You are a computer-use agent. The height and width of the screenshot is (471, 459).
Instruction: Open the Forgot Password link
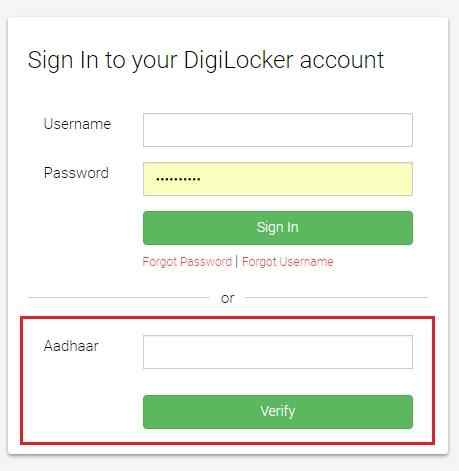[x=187, y=262]
